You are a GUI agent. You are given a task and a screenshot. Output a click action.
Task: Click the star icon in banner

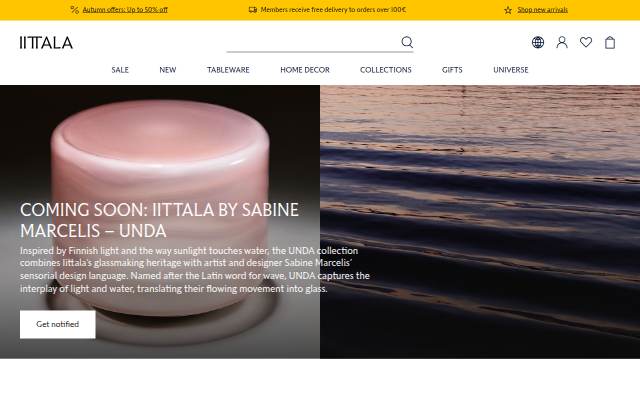click(508, 10)
